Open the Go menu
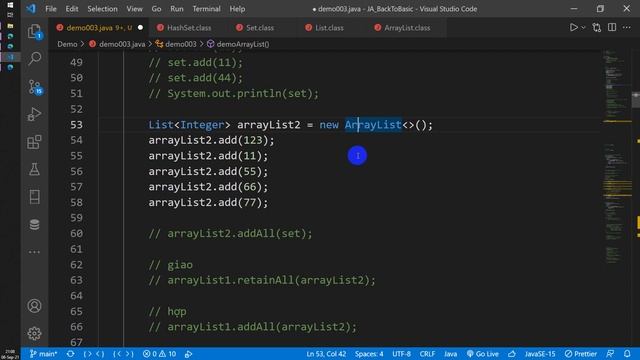Image resolution: width=640 pixels, height=360 pixels. [156, 9]
